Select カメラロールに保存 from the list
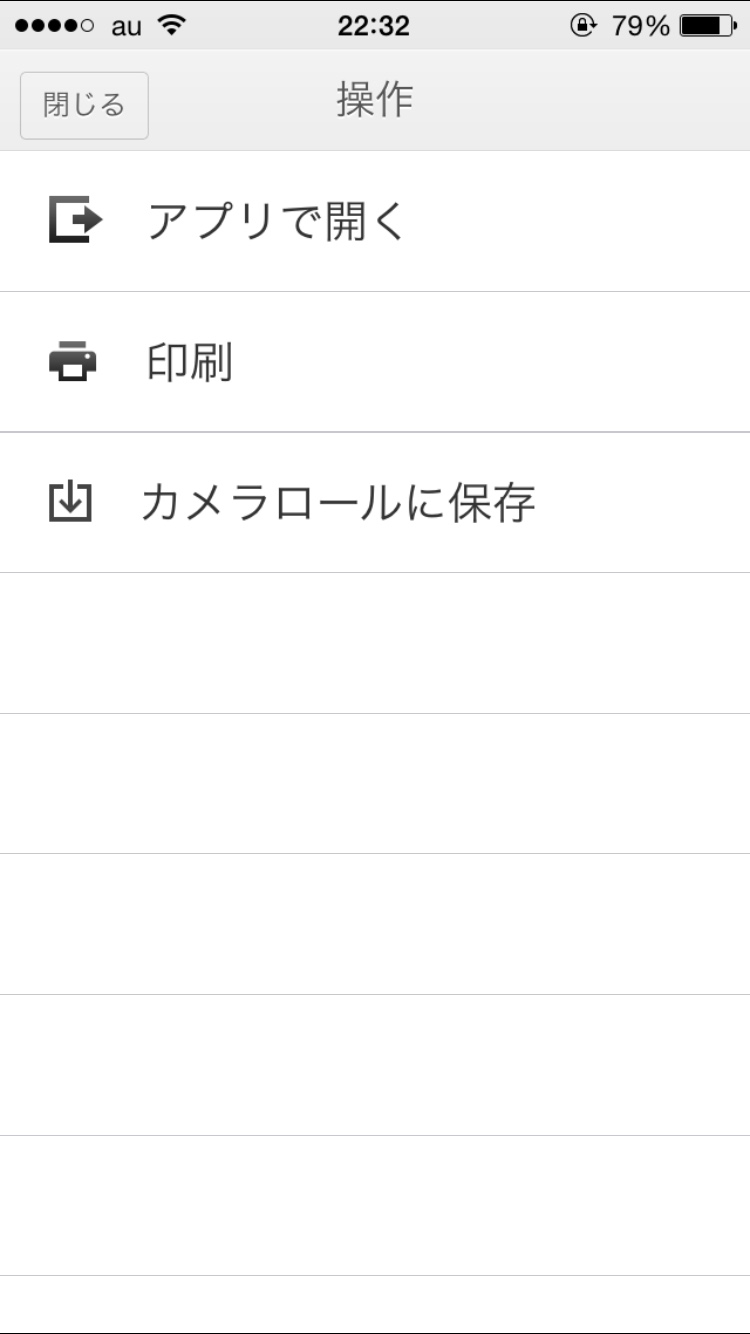The image size is (750, 1334). coord(338,502)
